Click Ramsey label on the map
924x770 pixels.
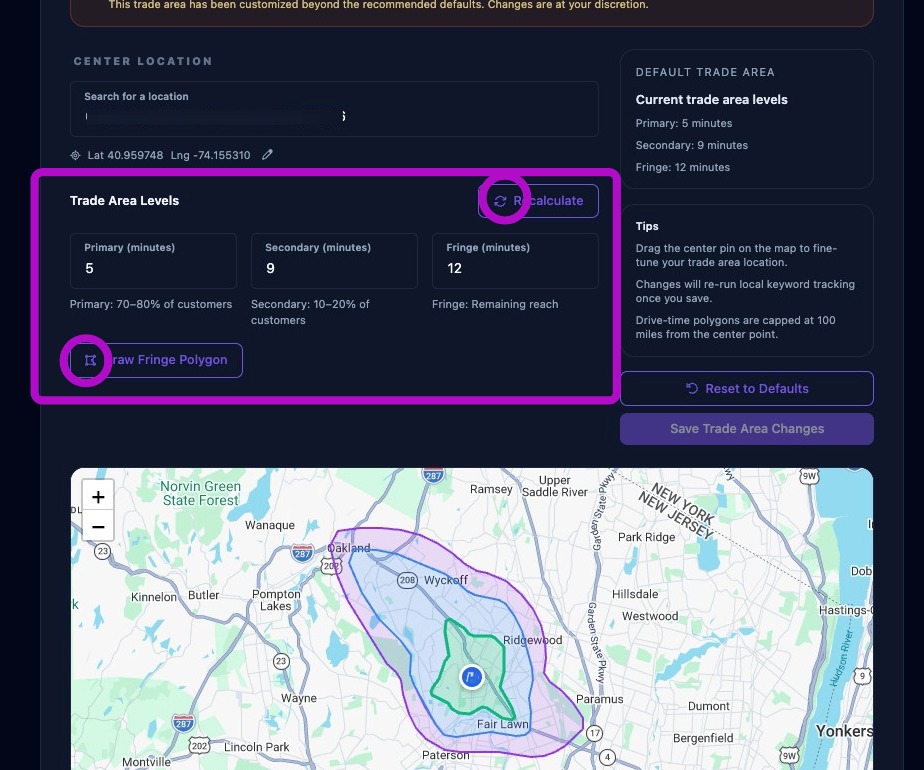pyautogui.click(x=491, y=490)
